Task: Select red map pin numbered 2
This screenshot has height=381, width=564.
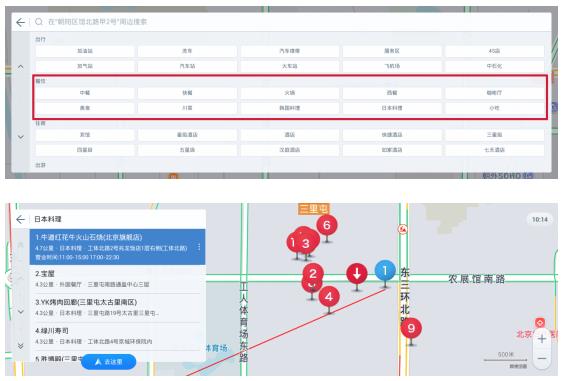Action: tap(313, 273)
